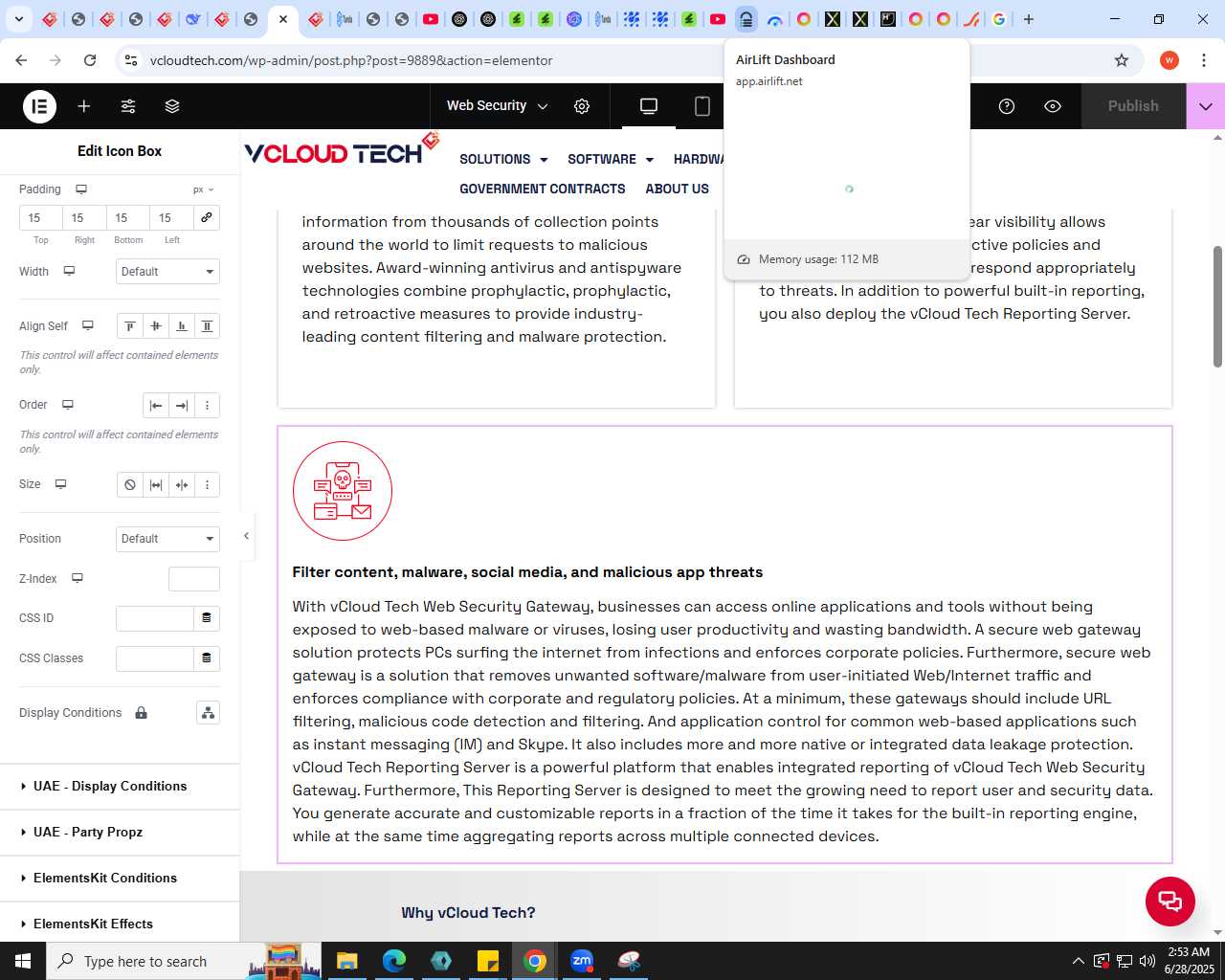The width and height of the screenshot is (1225, 980).
Task: Click the CSS ID input field
Action: 155,618
